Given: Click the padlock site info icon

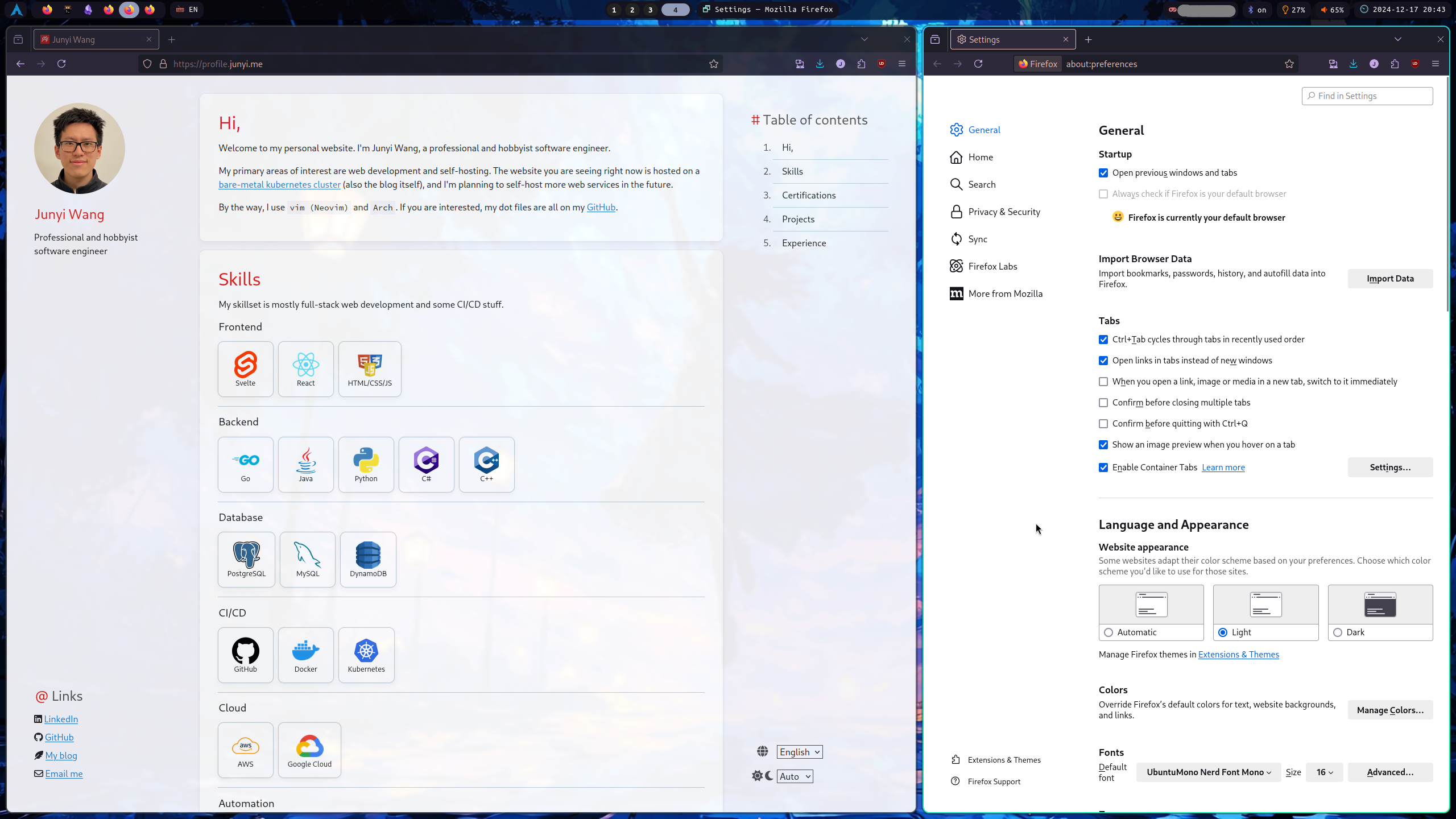Looking at the screenshot, I should (x=163, y=64).
